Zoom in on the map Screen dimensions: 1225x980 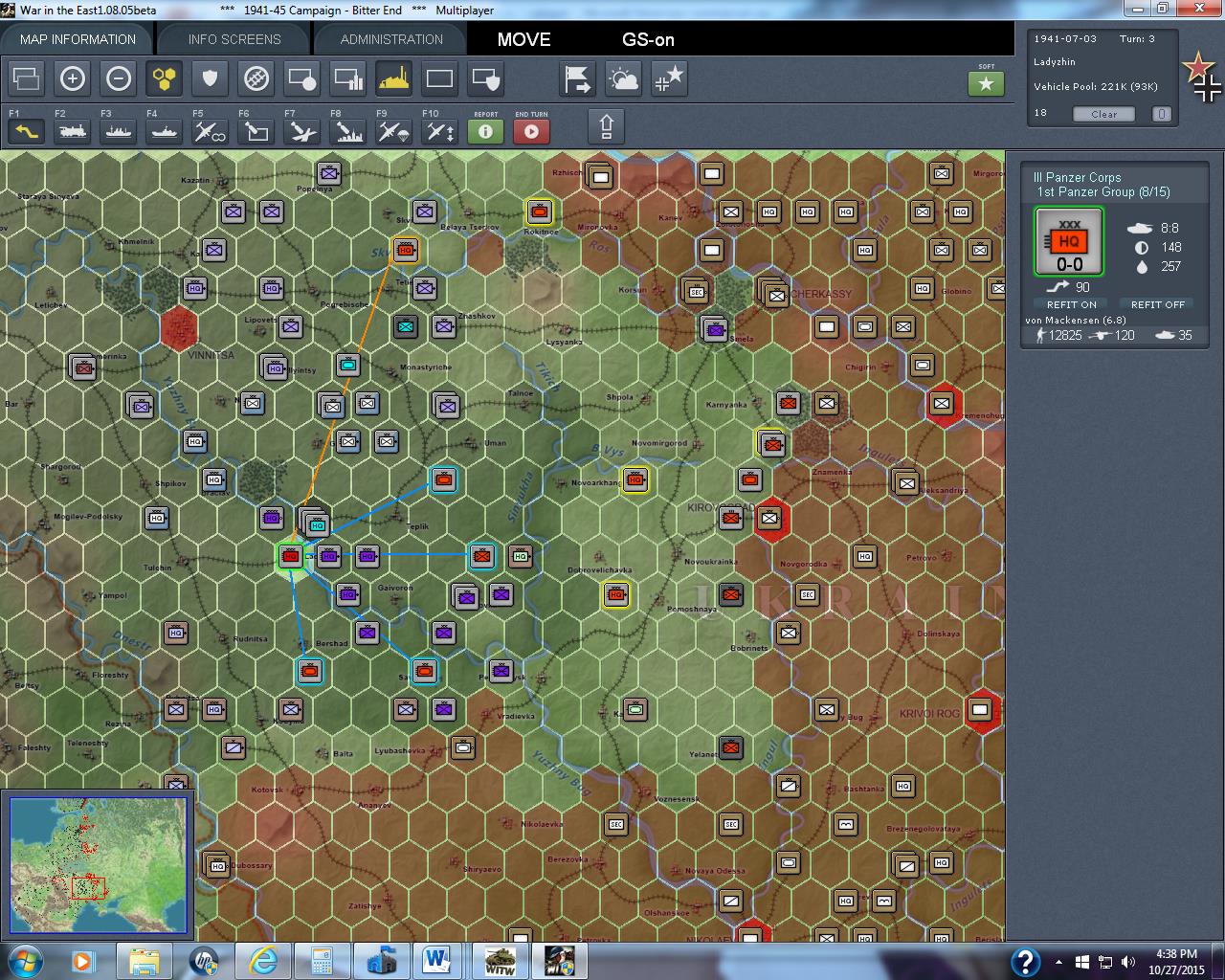(73, 78)
